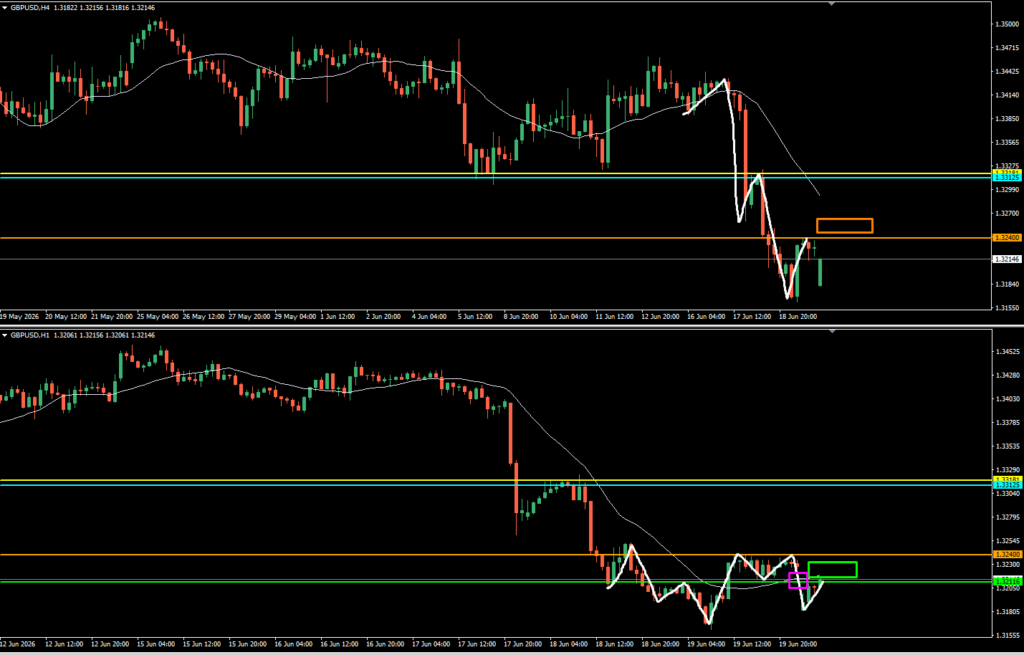Click the chart shift triangle on H4 chart
The height and width of the screenshot is (655, 1024).
coord(831,4)
